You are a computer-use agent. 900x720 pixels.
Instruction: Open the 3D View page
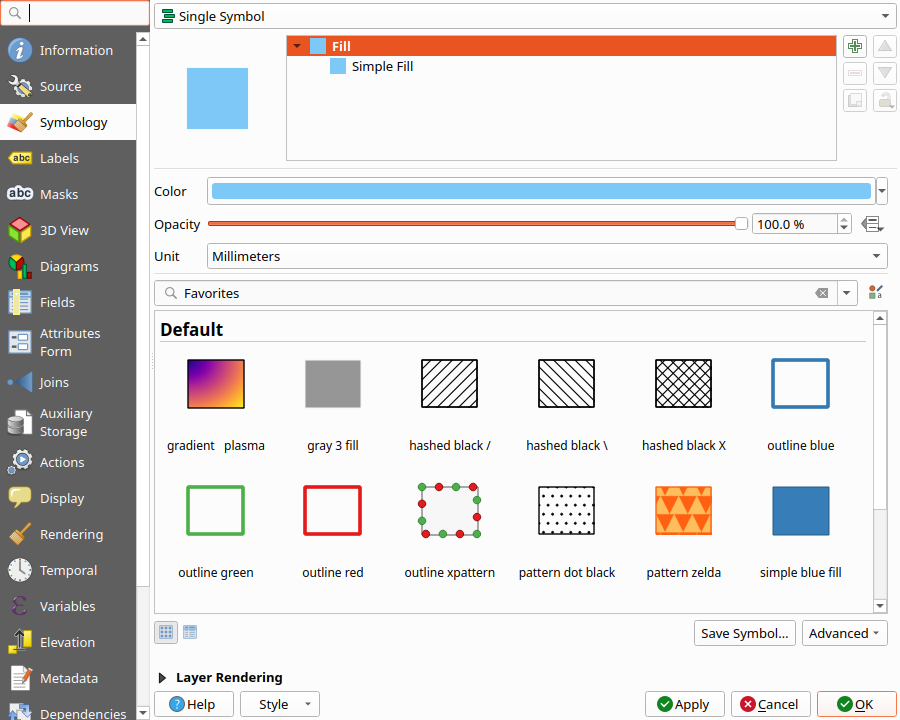pos(68,230)
